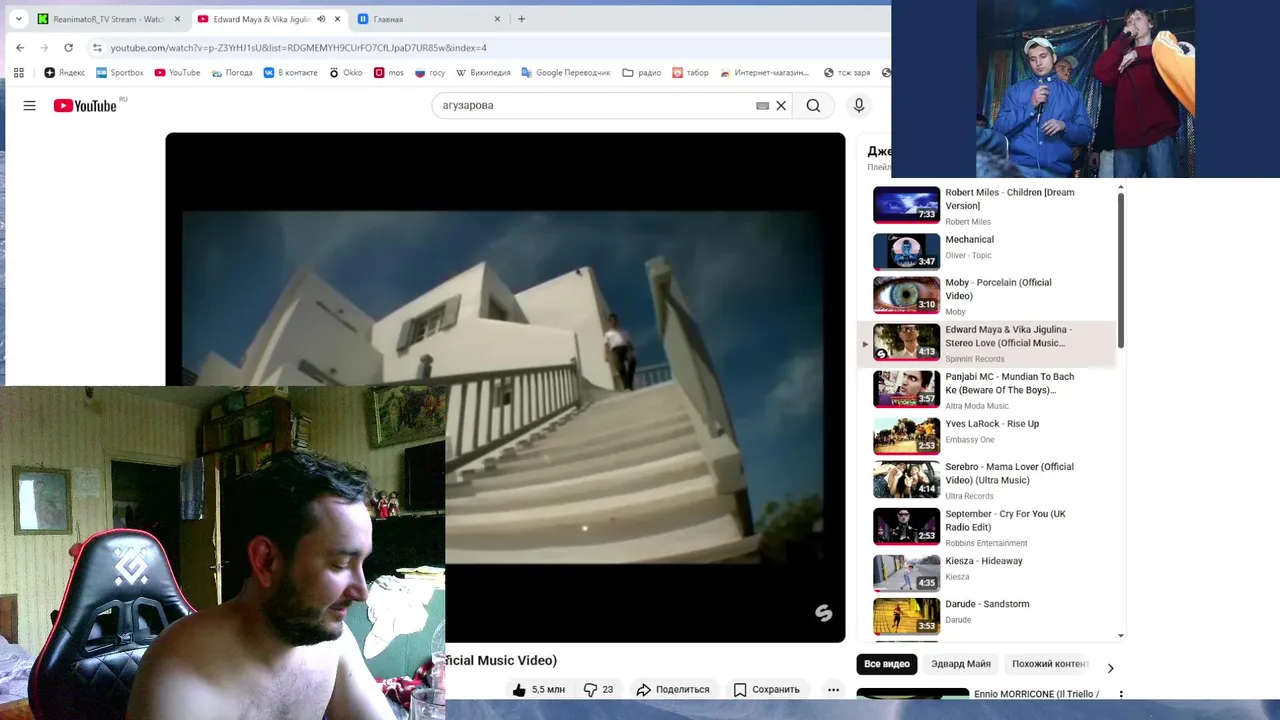Close the Edward Maya tab

337,19
